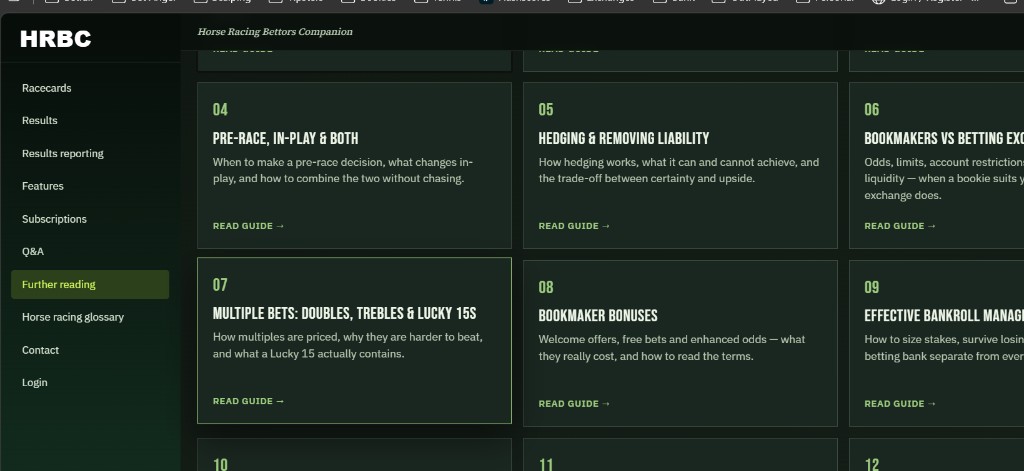1024x471 pixels.
Task: Open the Racecards sidebar page
Action: point(46,88)
